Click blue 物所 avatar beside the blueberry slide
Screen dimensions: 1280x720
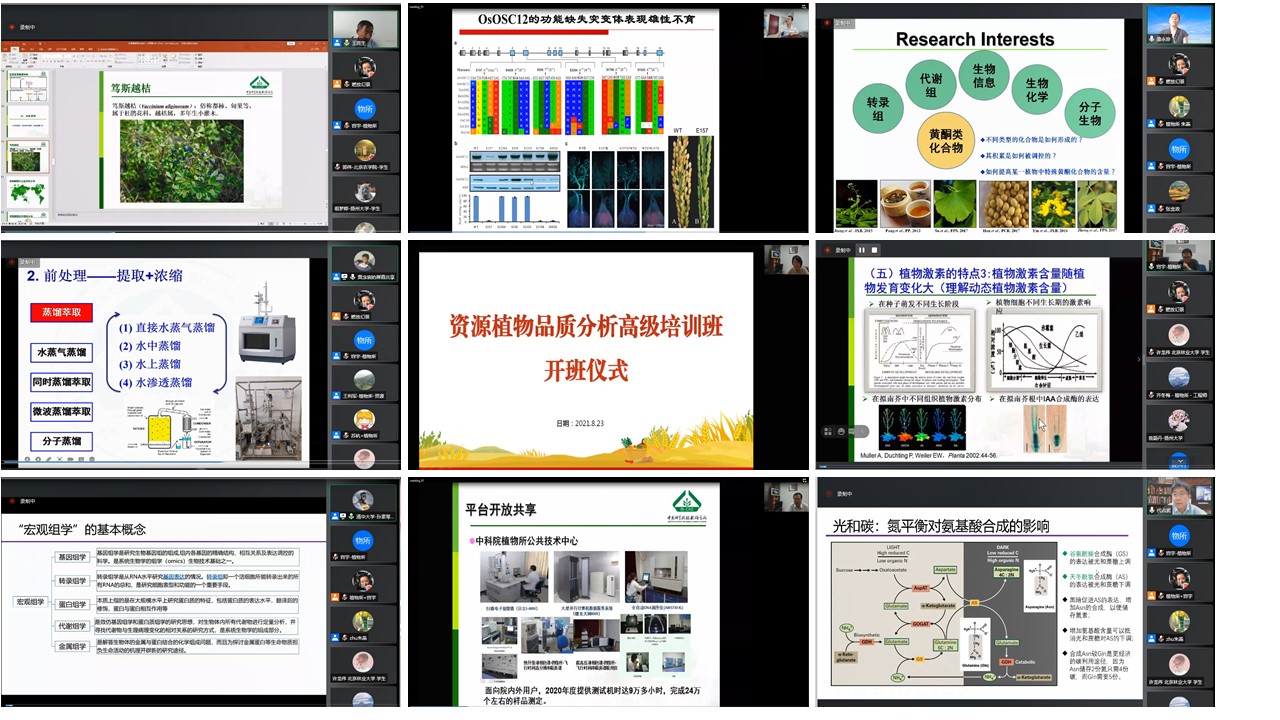365,108
